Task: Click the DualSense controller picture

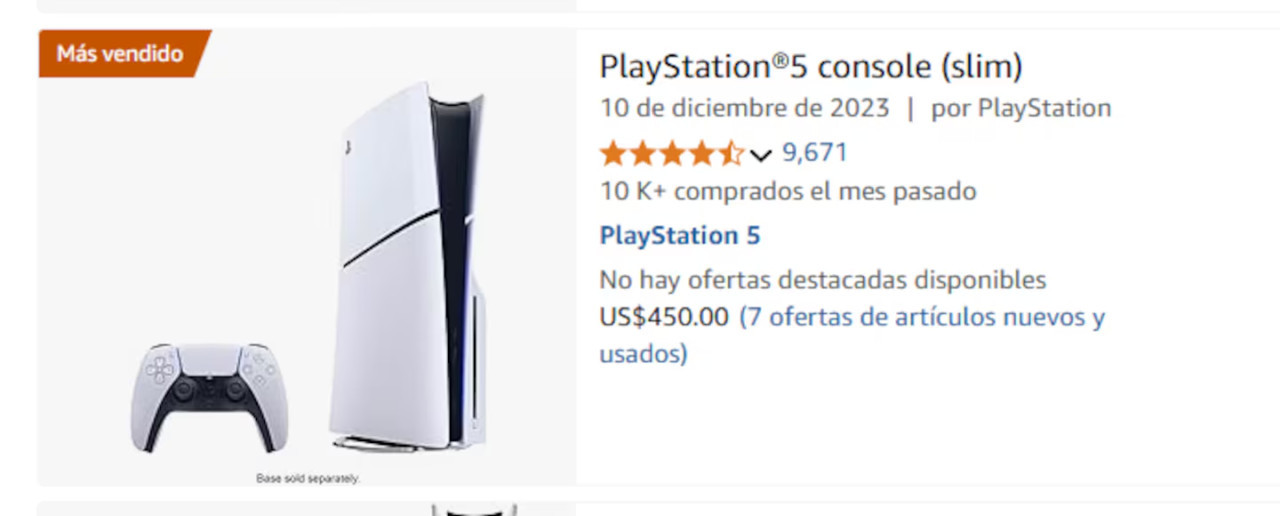Action: tap(204, 395)
